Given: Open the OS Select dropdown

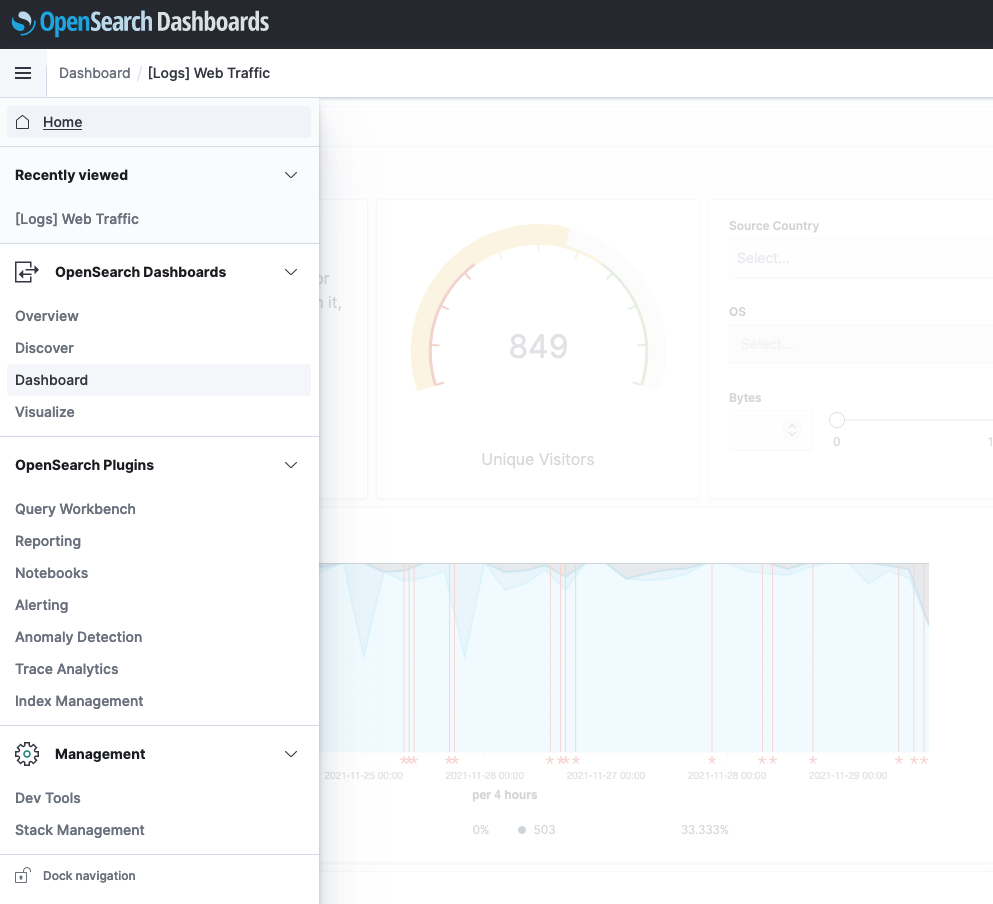Looking at the screenshot, I should pyautogui.click(x=862, y=344).
